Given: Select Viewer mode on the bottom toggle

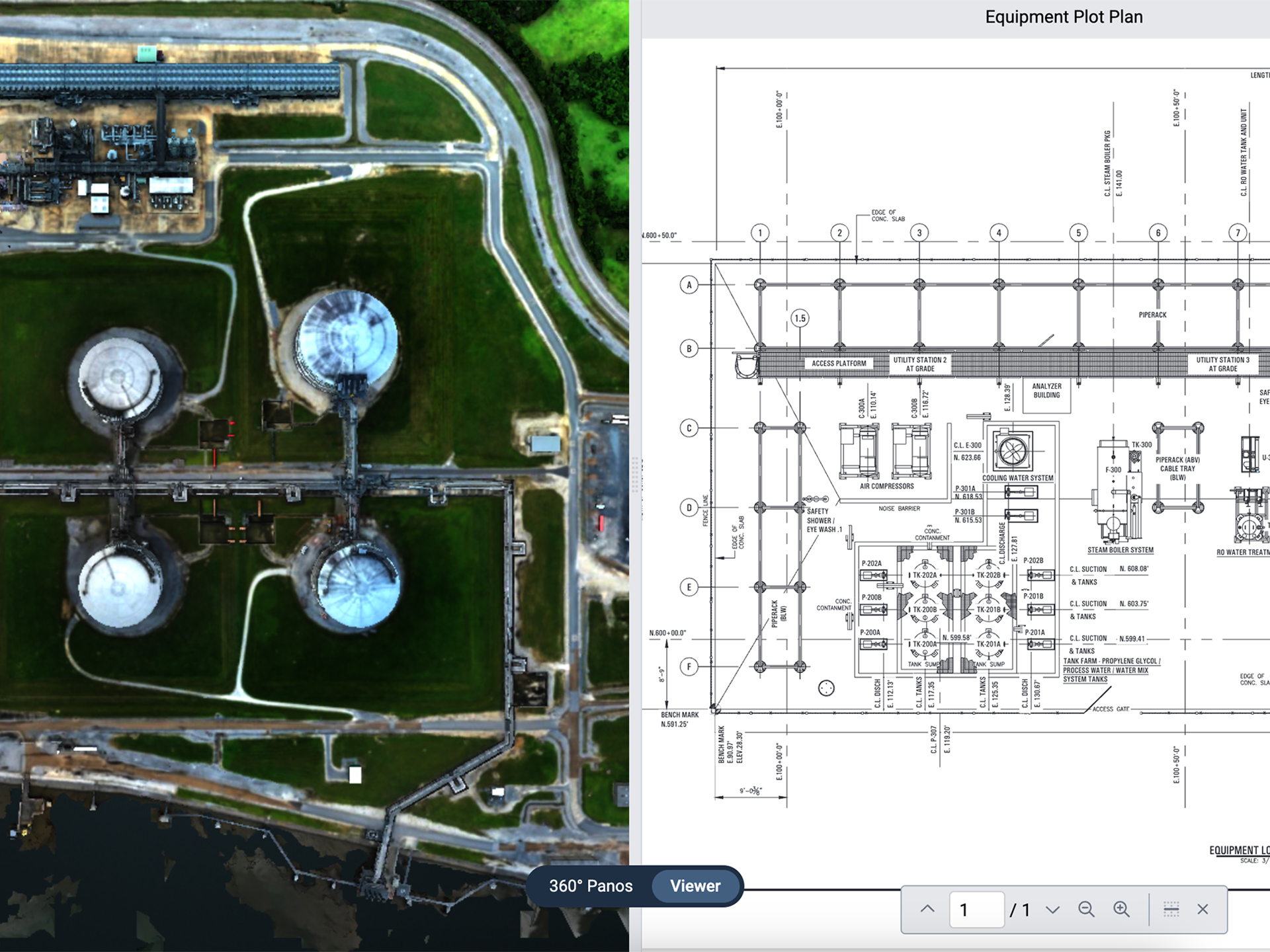Looking at the screenshot, I should click(695, 886).
